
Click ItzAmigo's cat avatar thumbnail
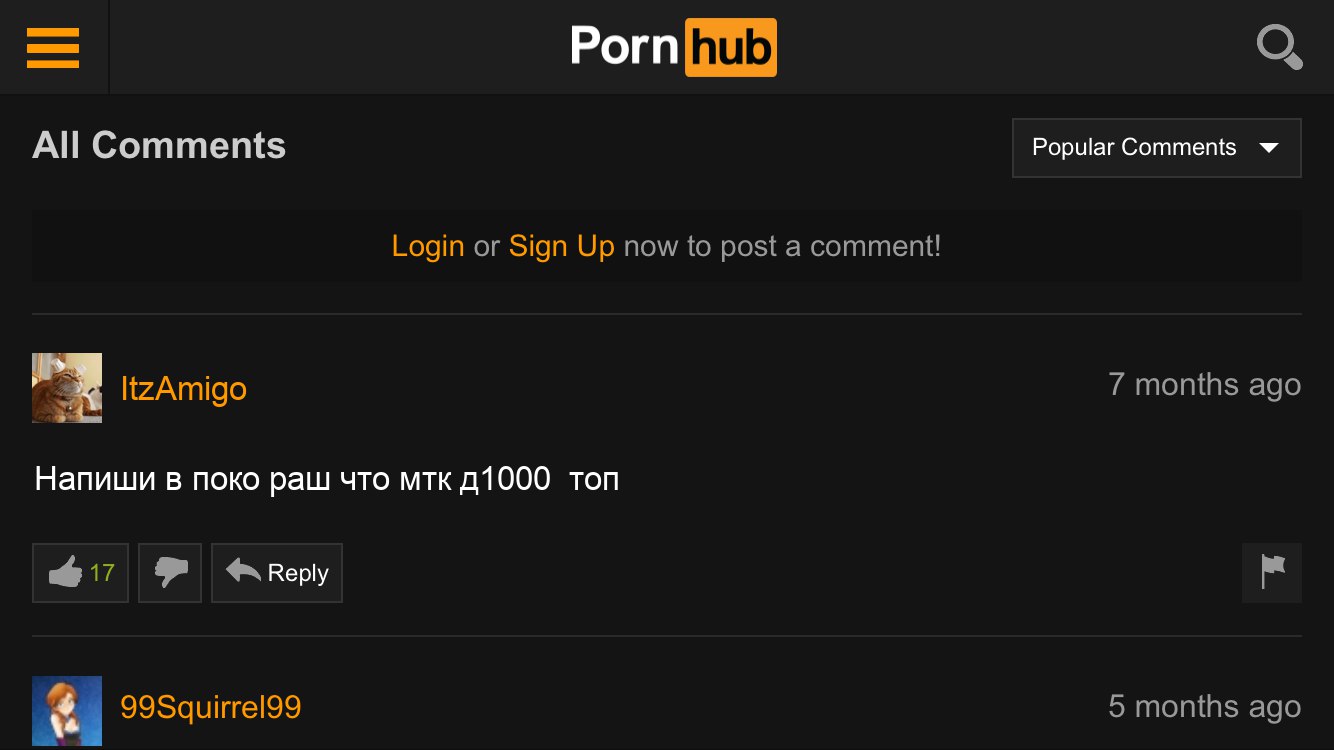67,388
